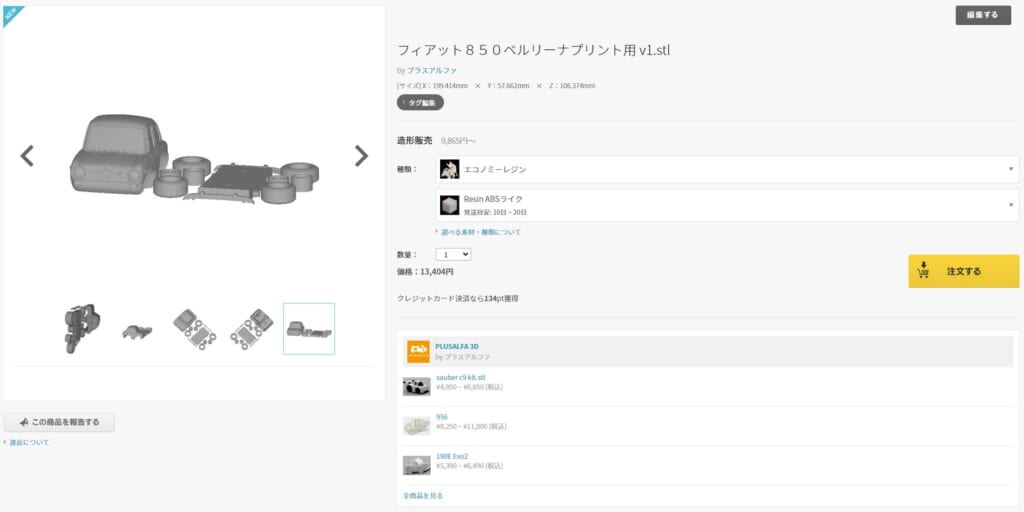The image size is (1024, 512).
Task: Click the NEW ribbon badge on image
Action: 12,15
